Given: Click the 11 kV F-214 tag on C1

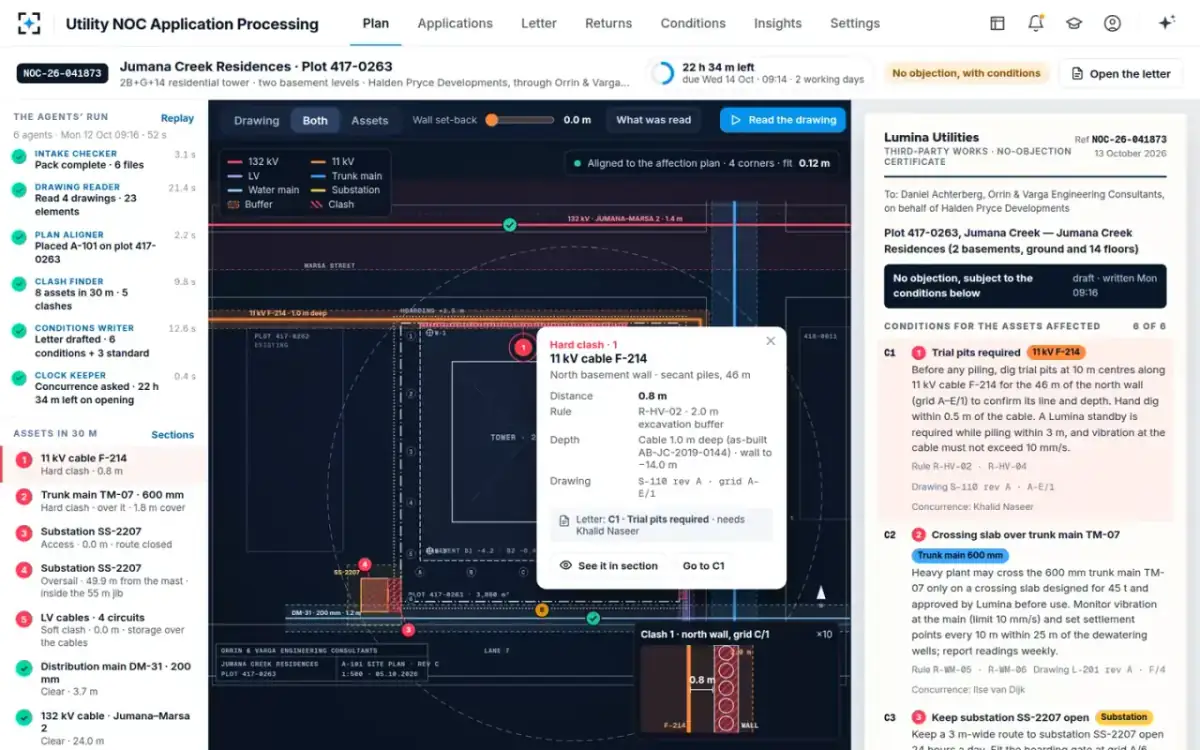Looking at the screenshot, I should click(1056, 353).
